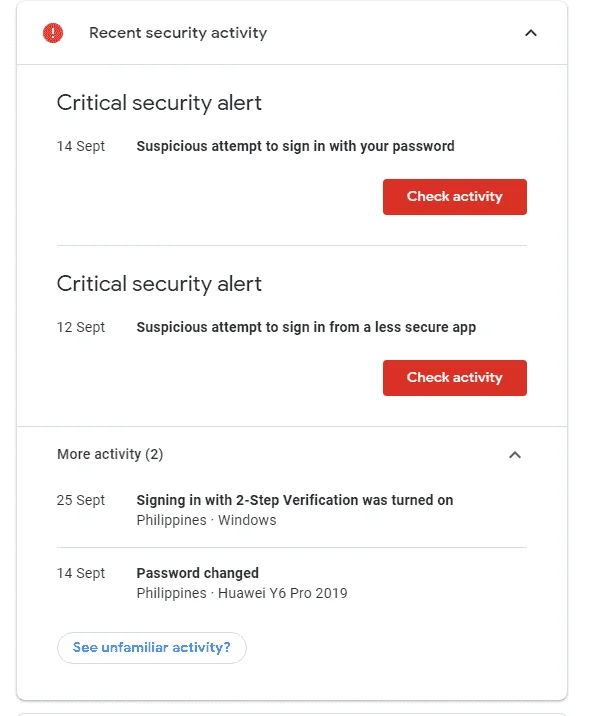Click the Suspicious attempt from less secure app text

tap(306, 327)
